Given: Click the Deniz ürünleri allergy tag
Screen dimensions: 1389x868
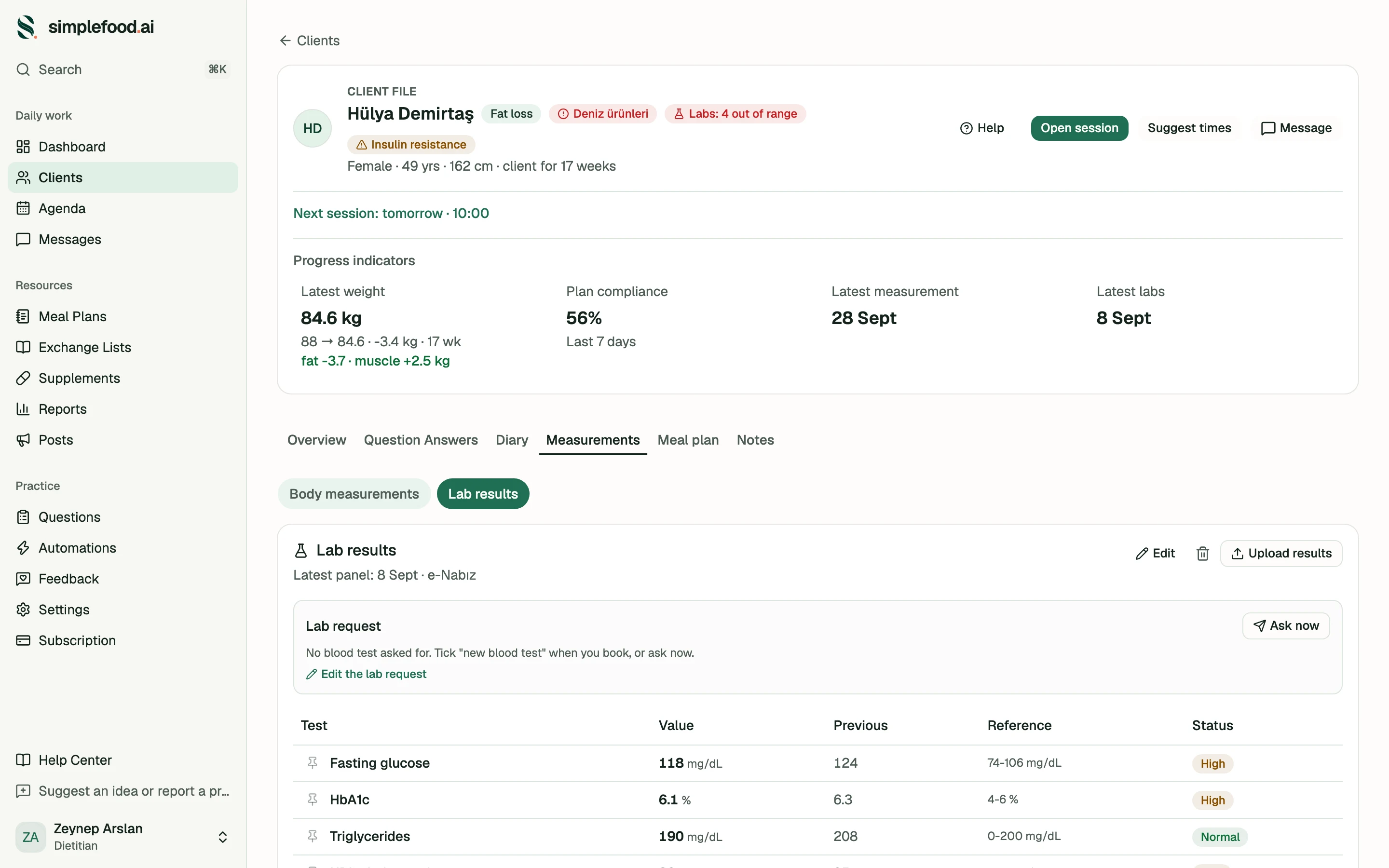Looking at the screenshot, I should click(x=603, y=114).
